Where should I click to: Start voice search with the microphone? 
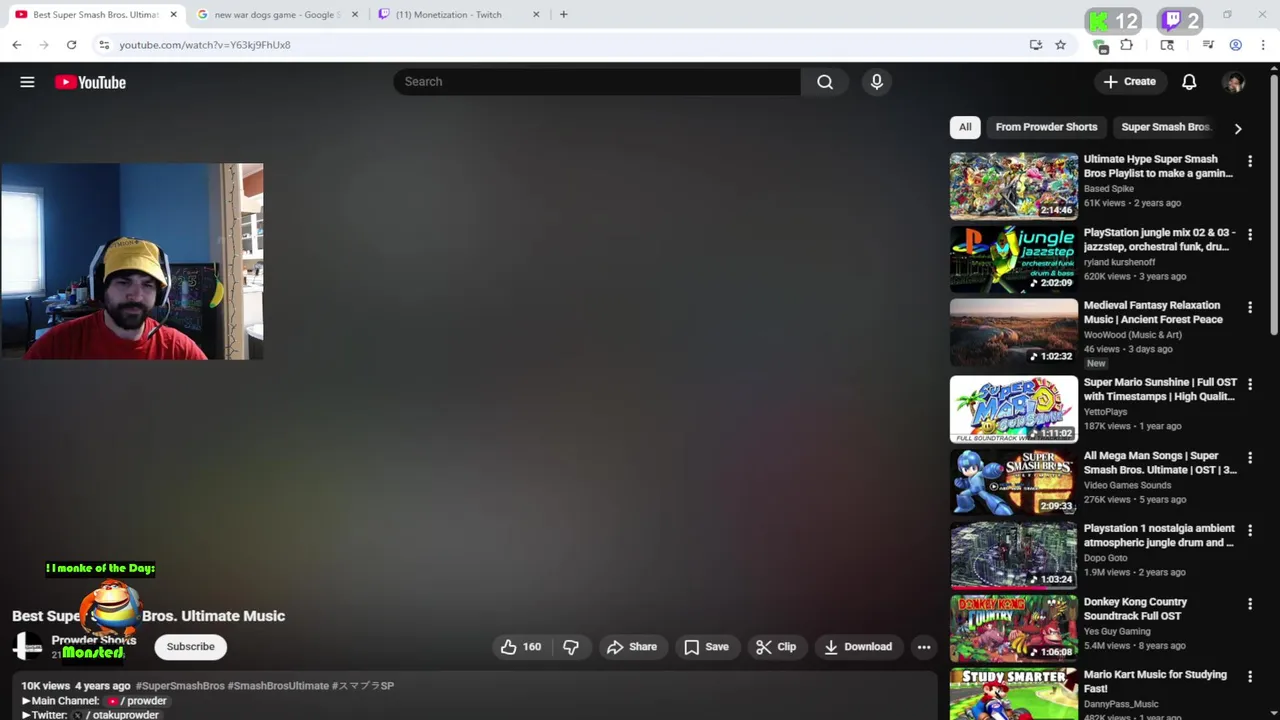[x=877, y=82]
